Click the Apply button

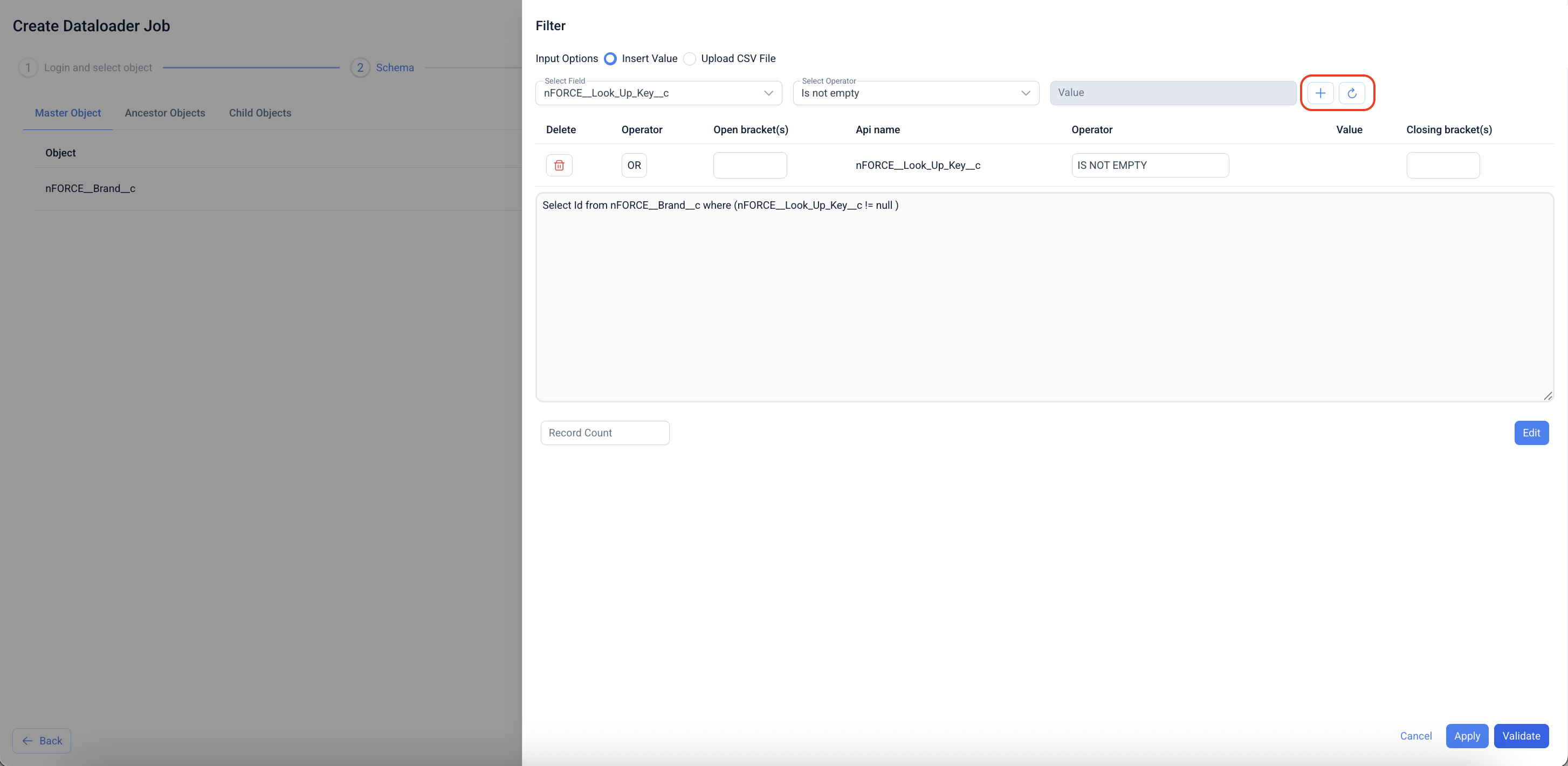(1466, 736)
